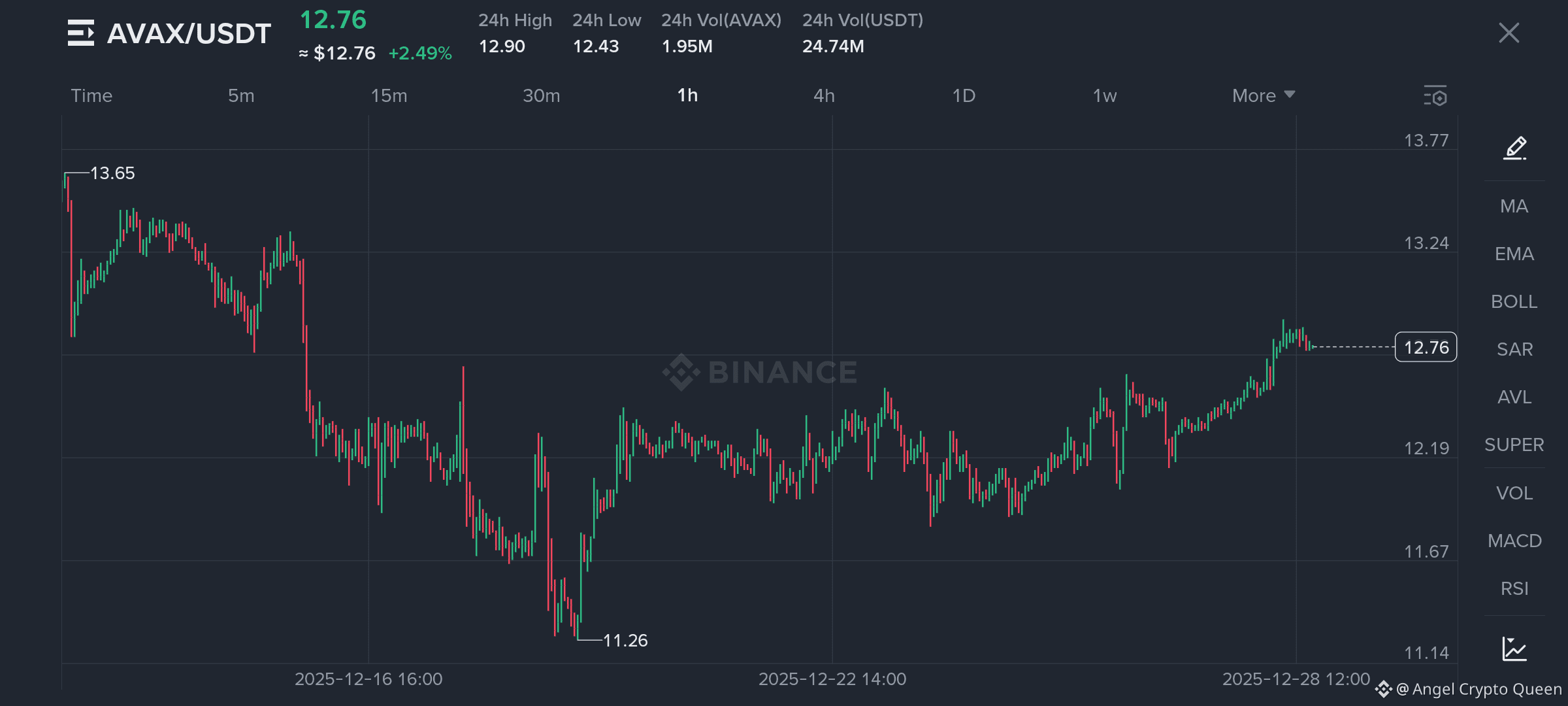Image resolution: width=1568 pixels, height=706 pixels.
Task: Select the 4h timeframe
Action: pos(824,95)
